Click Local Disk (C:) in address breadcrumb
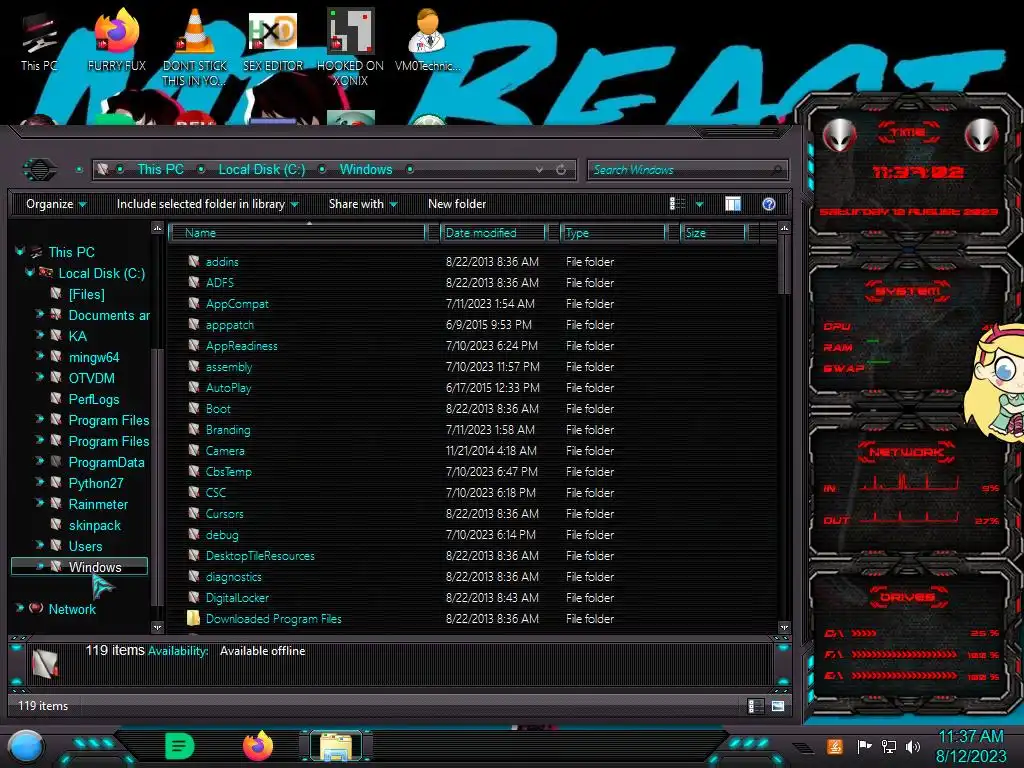 pyautogui.click(x=262, y=170)
